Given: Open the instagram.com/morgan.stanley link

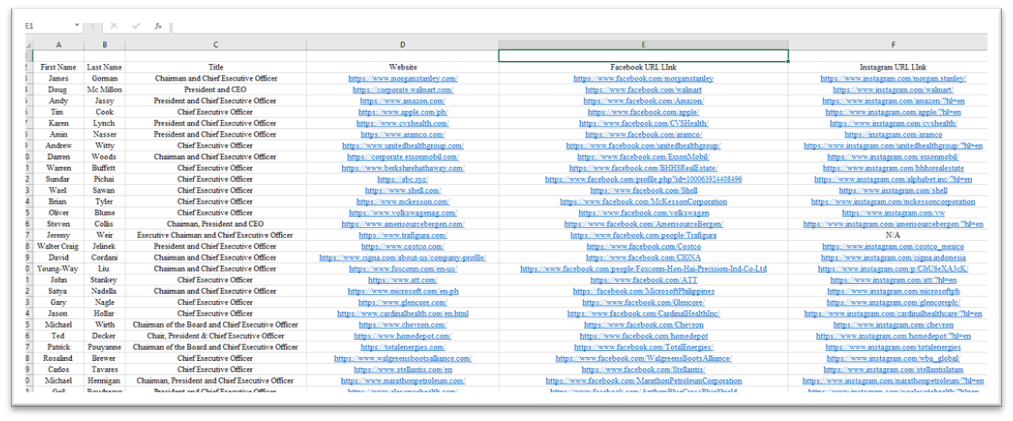Looking at the screenshot, I should [893, 78].
